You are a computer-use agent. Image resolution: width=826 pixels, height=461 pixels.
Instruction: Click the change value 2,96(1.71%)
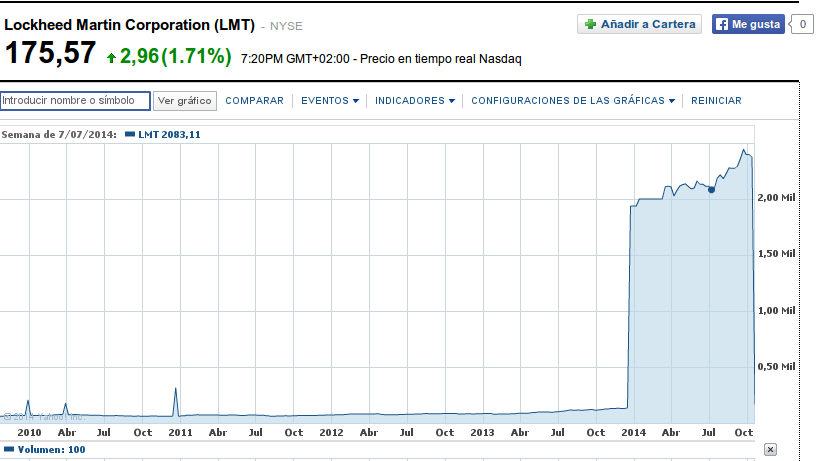[175, 56]
